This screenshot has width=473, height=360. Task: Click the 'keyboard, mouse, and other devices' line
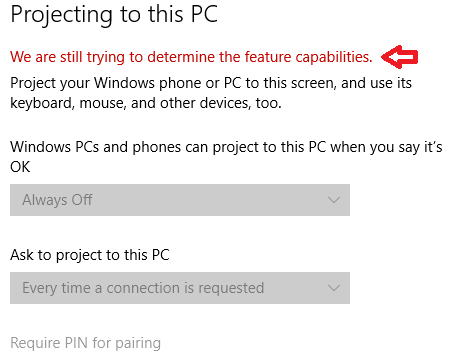[x=146, y=103]
